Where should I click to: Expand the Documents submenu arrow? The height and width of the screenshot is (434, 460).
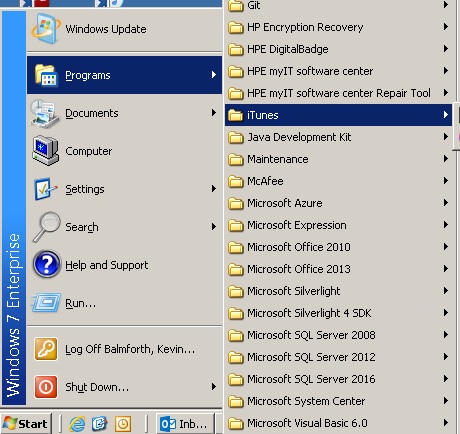click(x=214, y=113)
